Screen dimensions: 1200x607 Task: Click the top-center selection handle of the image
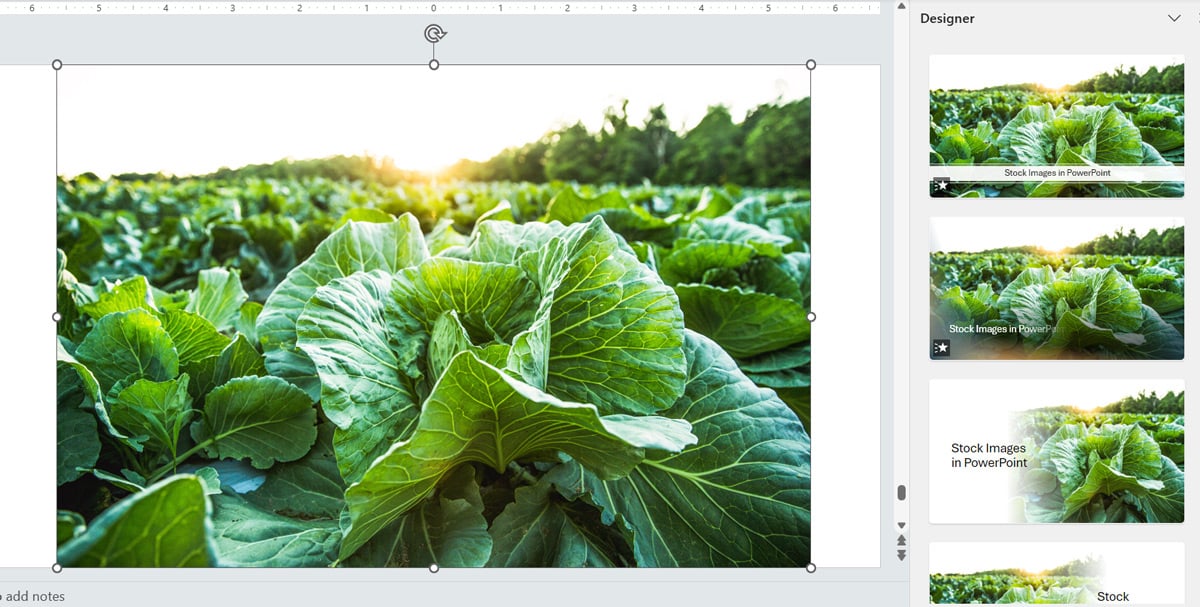433,63
